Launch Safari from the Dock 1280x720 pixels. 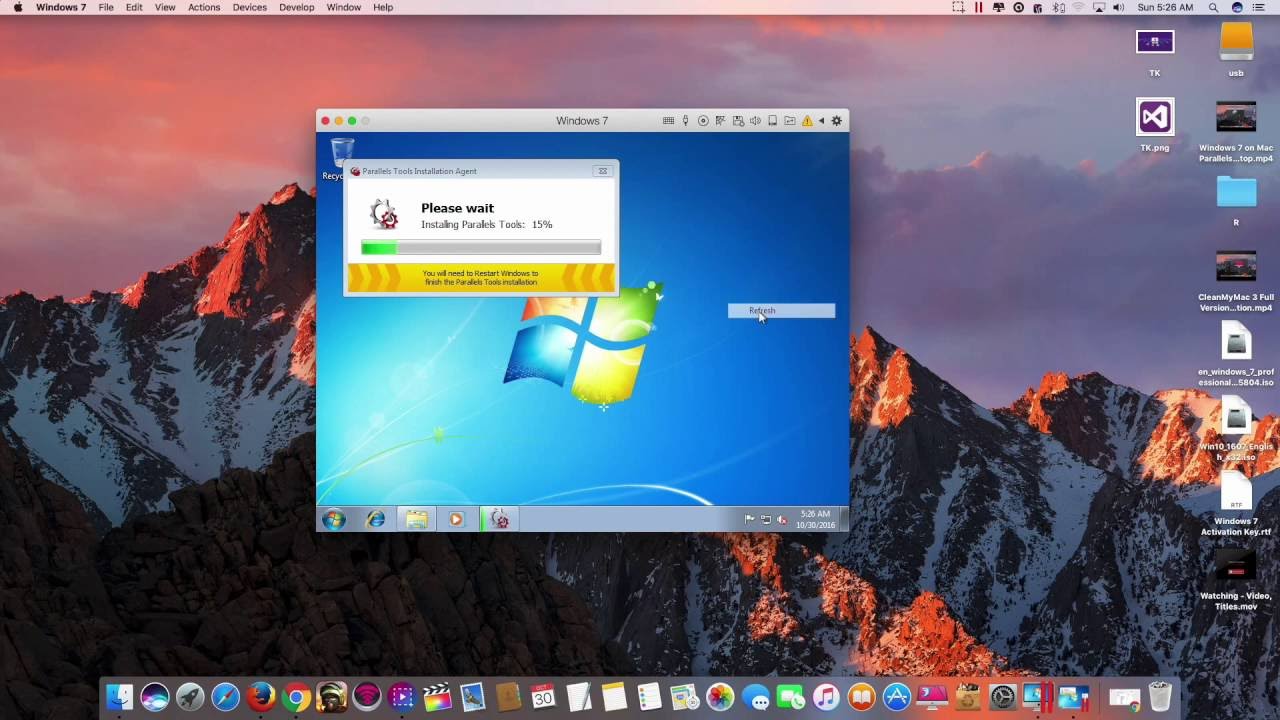(226, 697)
